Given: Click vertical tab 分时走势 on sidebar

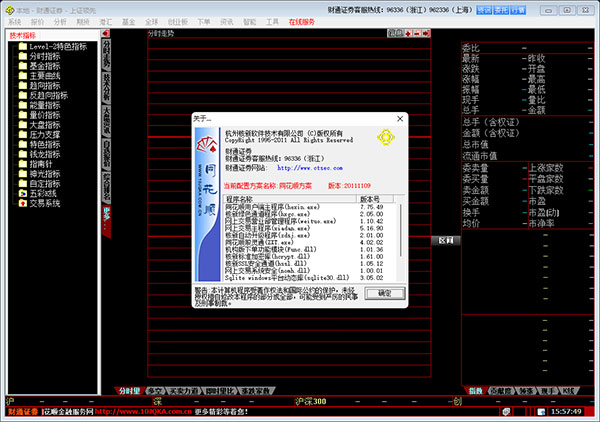Looking at the screenshot, I should click(x=106, y=54).
